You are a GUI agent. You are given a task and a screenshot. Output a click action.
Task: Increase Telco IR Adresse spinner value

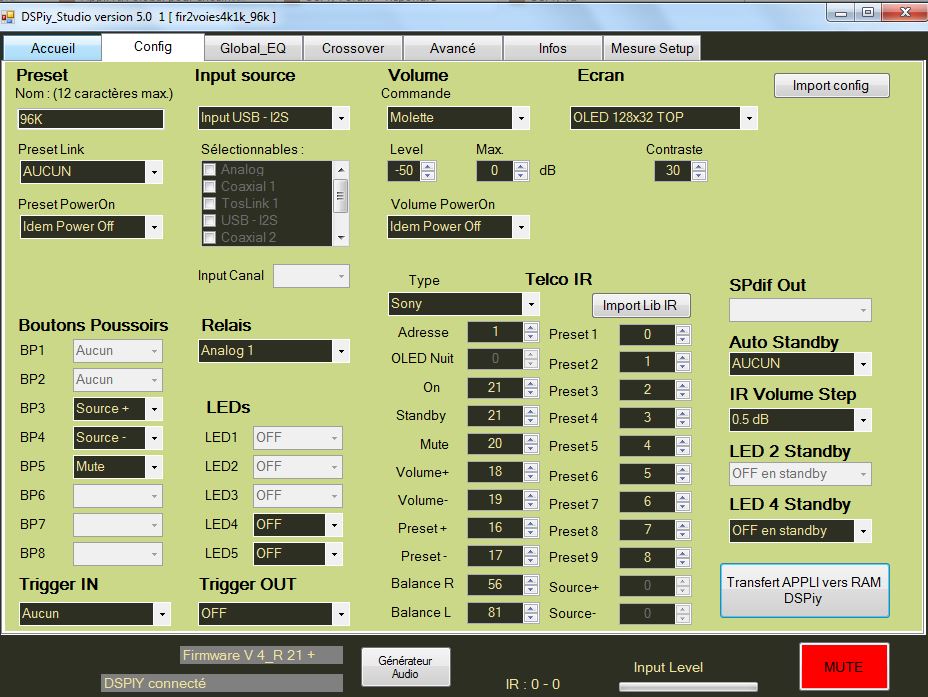pos(531,328)
